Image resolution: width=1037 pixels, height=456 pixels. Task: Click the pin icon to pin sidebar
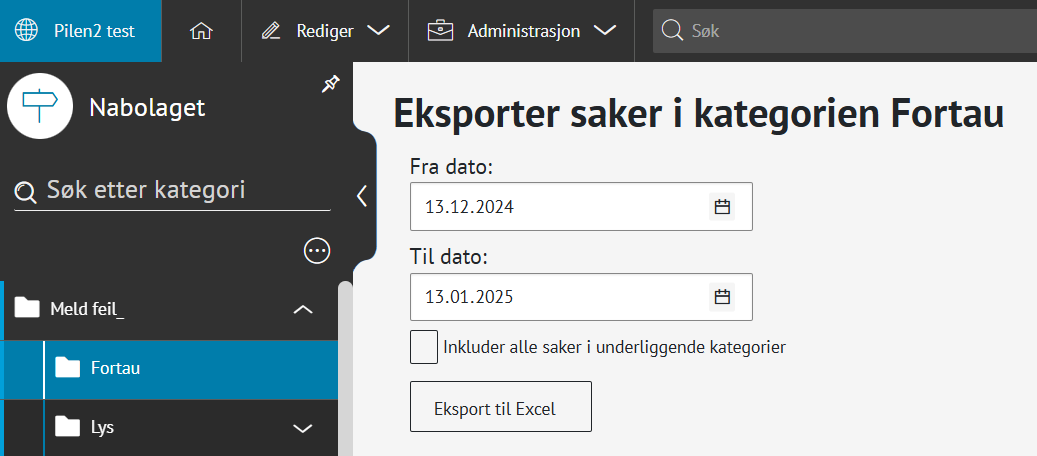click(x=330, y=86)
